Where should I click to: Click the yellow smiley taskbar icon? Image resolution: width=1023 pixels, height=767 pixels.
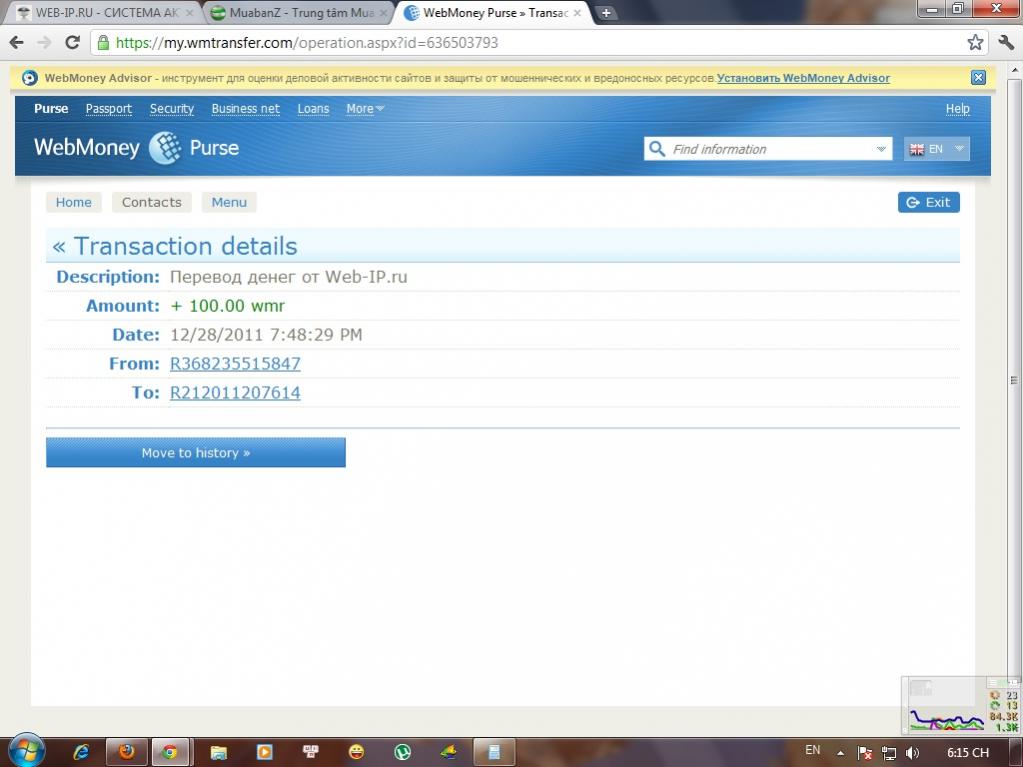pyautogui.click(x=356, y=752)
